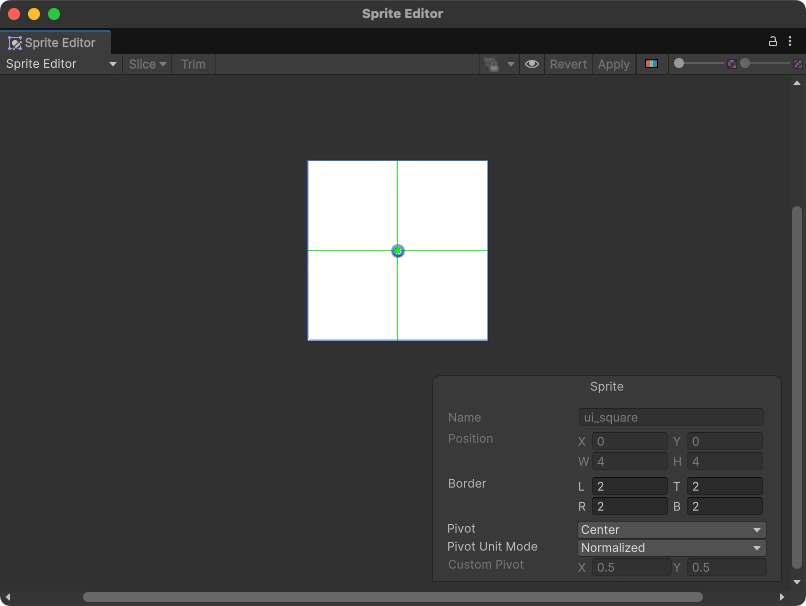Click the sprite sheet preview icon in toolbar
Screen dimensions: 806x606
pyautogui.click(x=490, y=65)
